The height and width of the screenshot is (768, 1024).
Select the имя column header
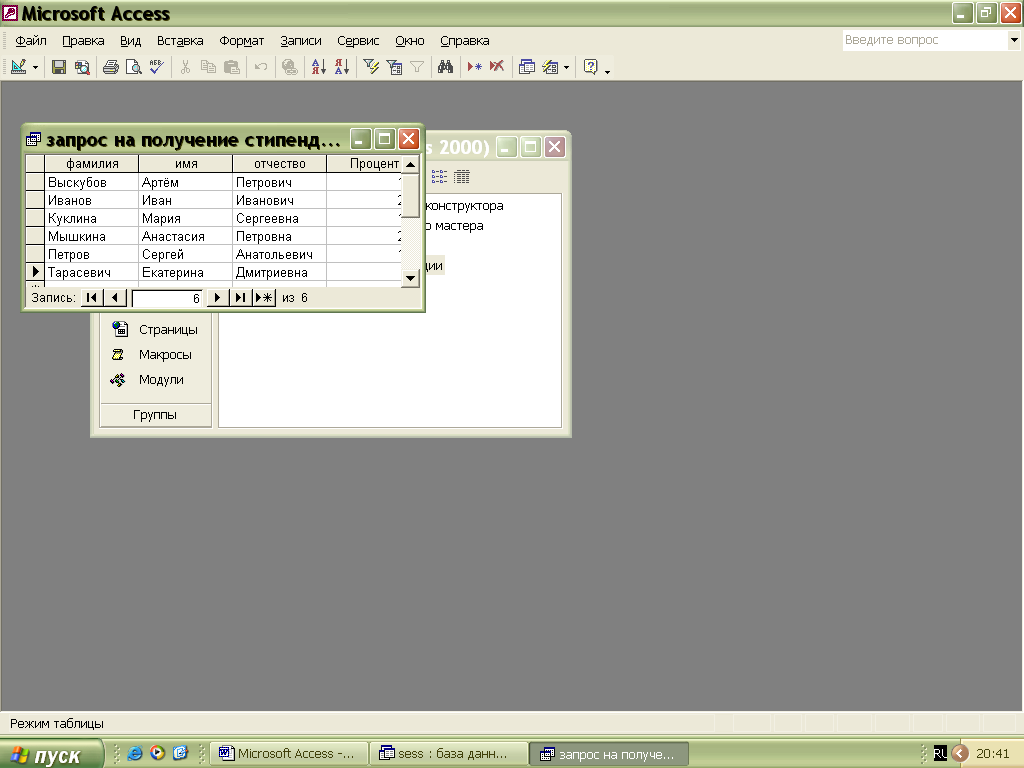tap(185, 163)
